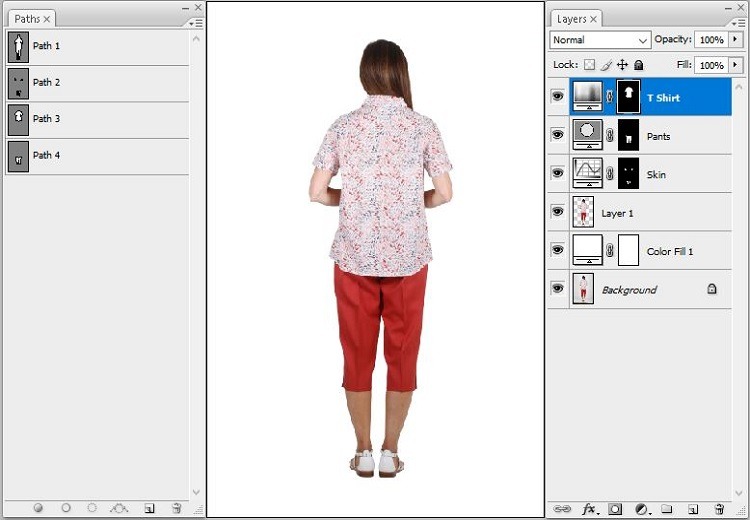The image size is (750, 520).
Task: Click the Opacity 100% field
Action: (711, 40)
